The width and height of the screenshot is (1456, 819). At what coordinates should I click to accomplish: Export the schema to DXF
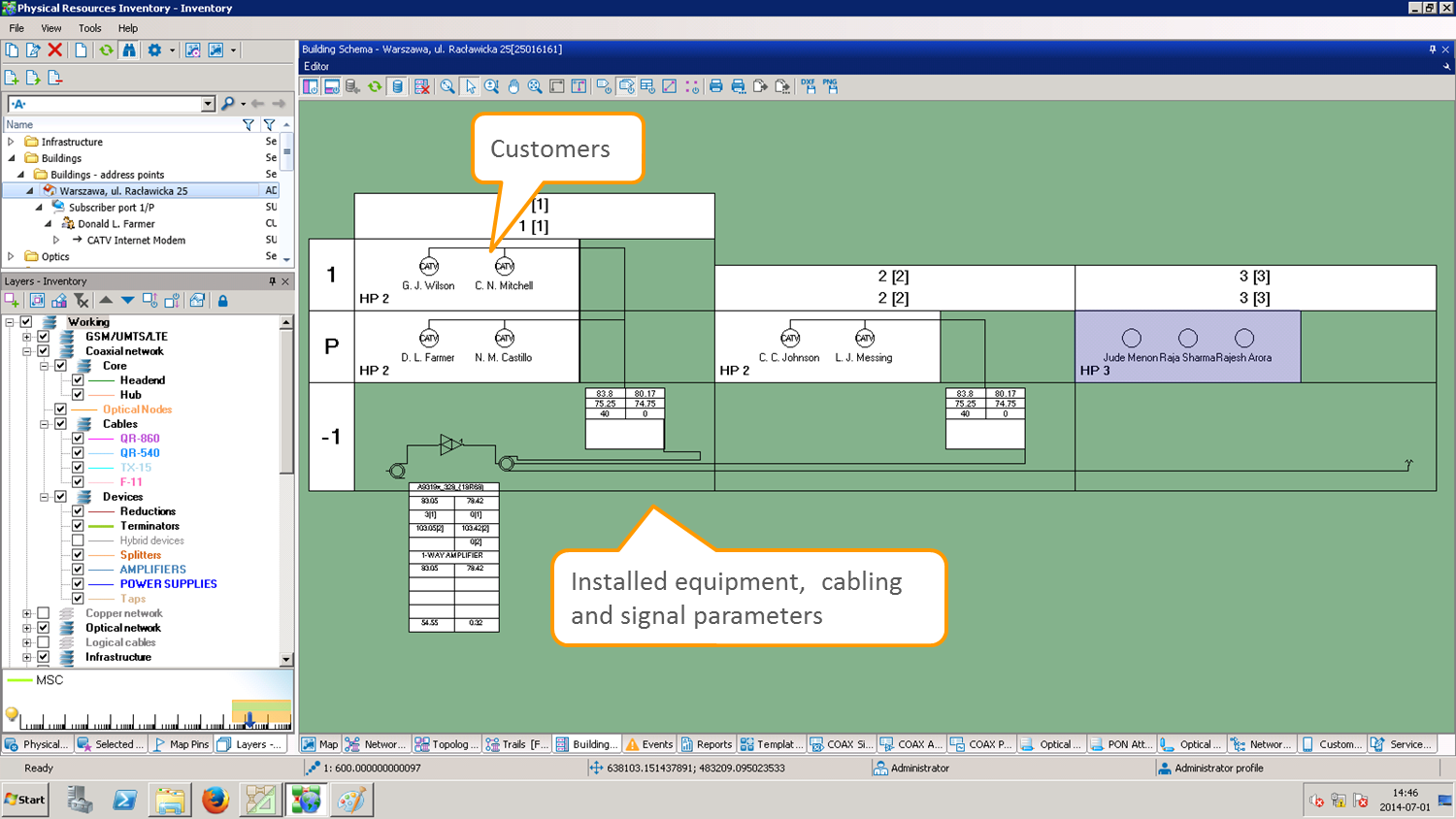(x=808, y=86)
